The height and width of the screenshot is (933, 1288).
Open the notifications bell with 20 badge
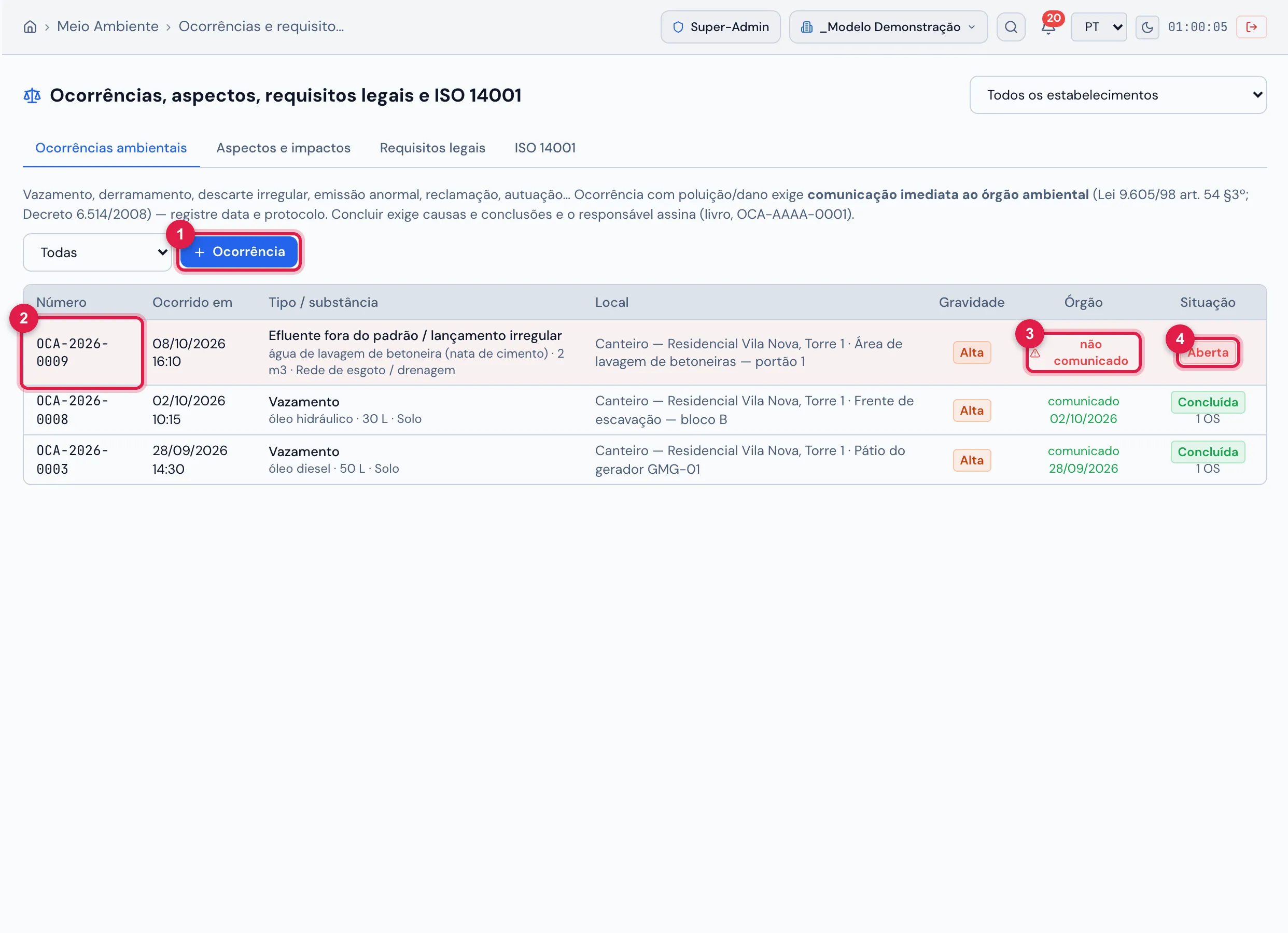[1048, 26]
